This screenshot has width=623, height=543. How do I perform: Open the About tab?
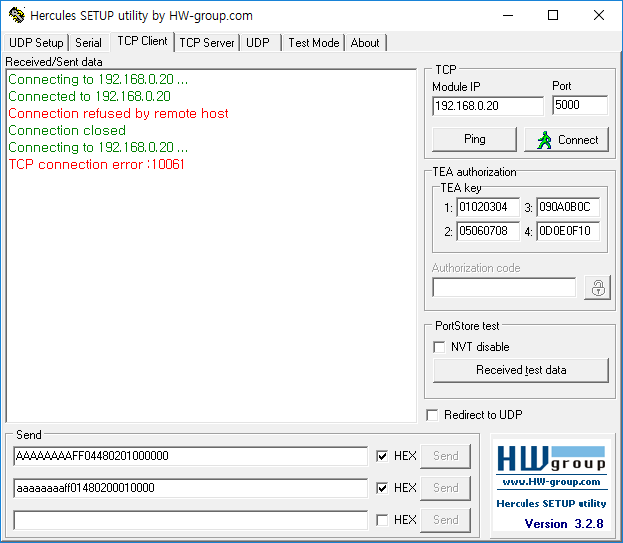tap(365, 43)
